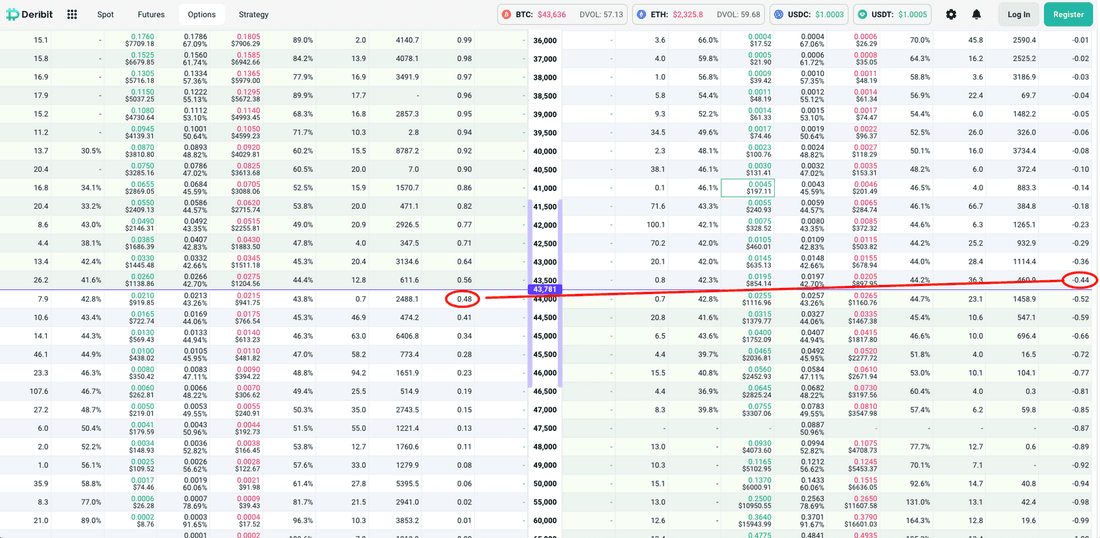This screenshot has width=1100, height=538.
Task: Click the 8787.2 open interest value
Action: pos(408,151)
